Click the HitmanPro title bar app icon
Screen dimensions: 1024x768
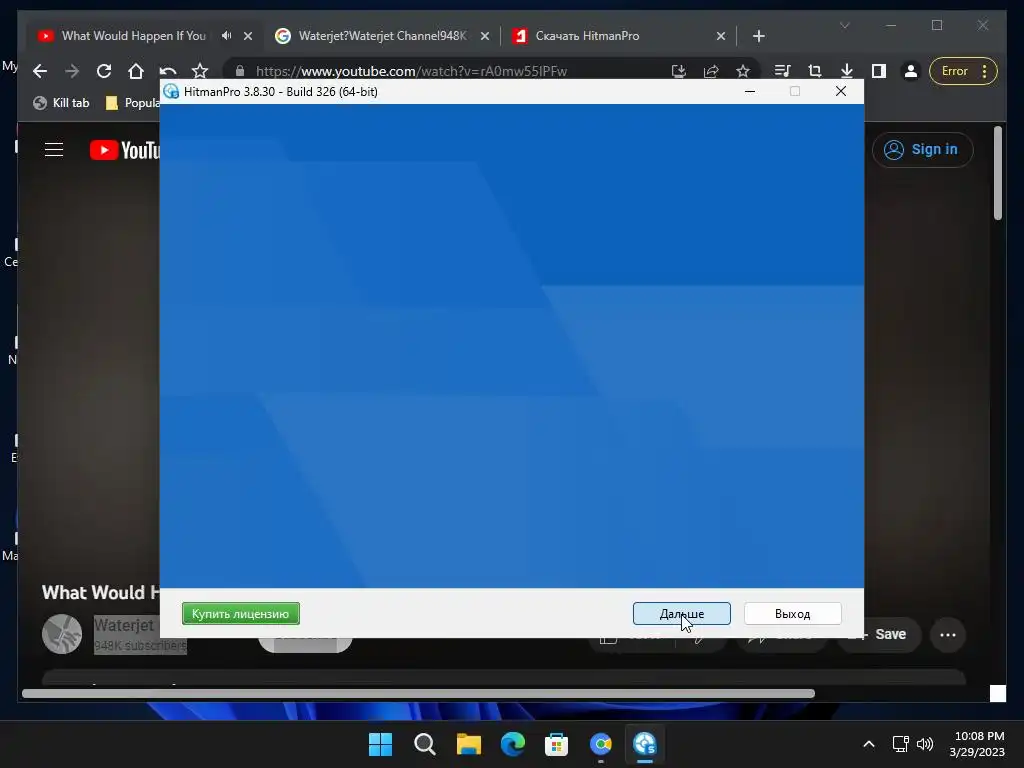171,91
